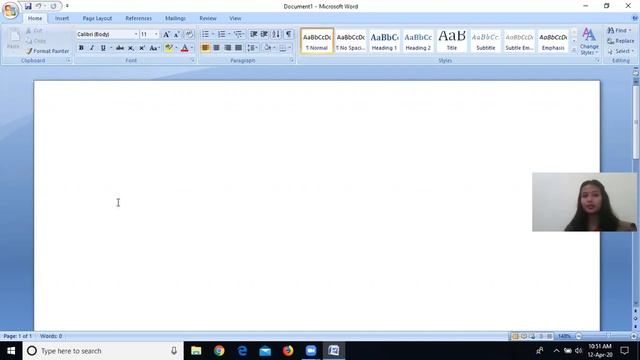
Task: Go to the References tab
Action: [138, 18]
